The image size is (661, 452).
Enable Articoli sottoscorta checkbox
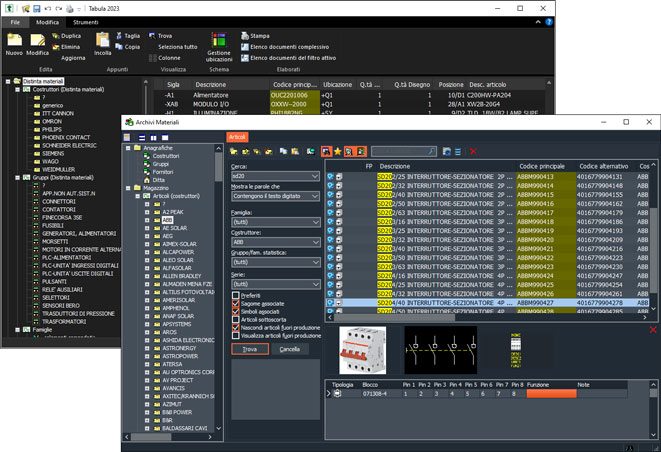236,320
